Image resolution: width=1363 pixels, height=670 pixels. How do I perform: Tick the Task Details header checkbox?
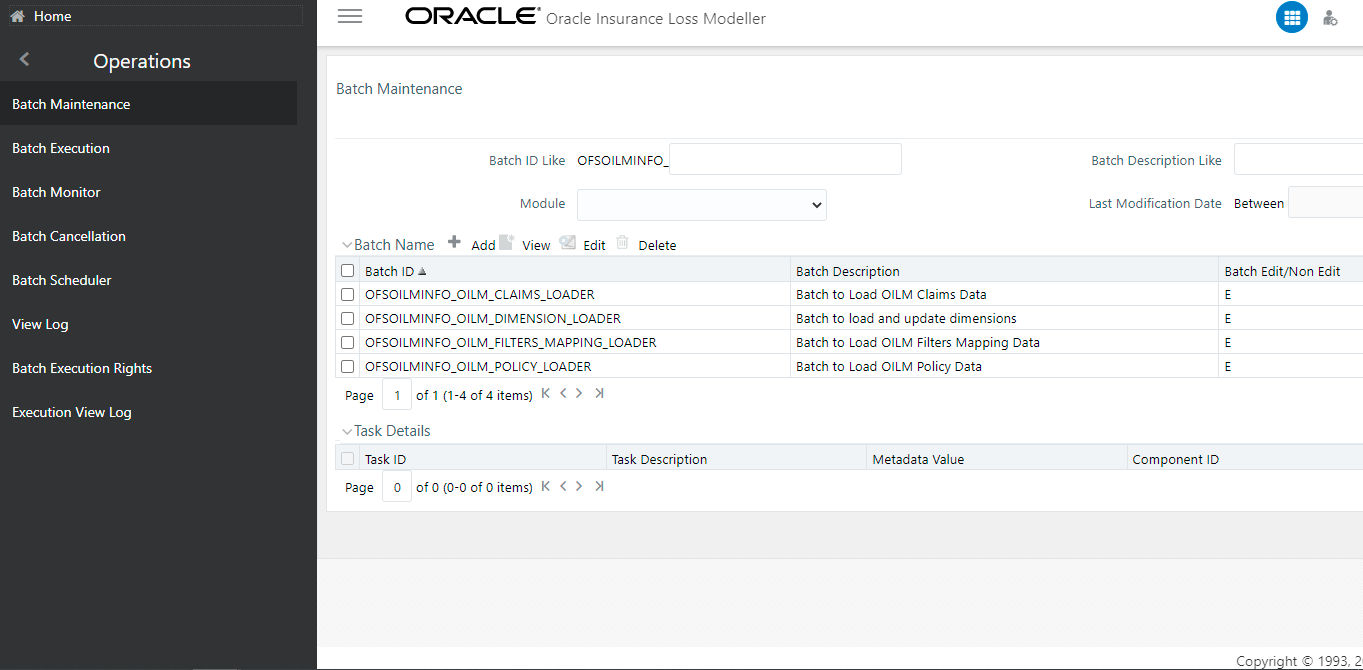click(347, 459)
